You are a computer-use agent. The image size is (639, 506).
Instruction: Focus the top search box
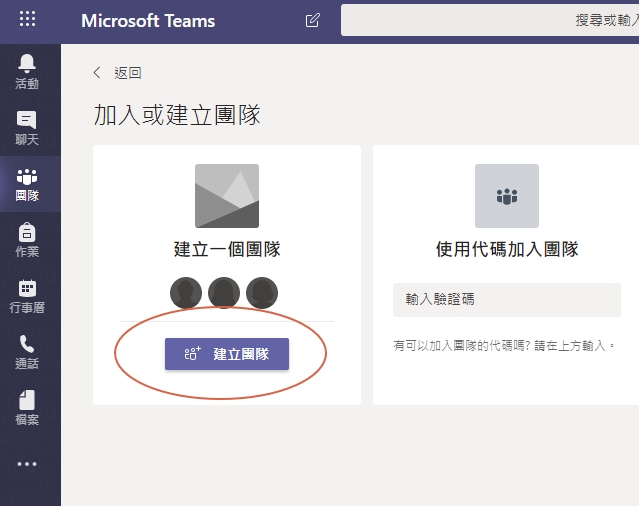pyautogui.click(x=490, y=20)
